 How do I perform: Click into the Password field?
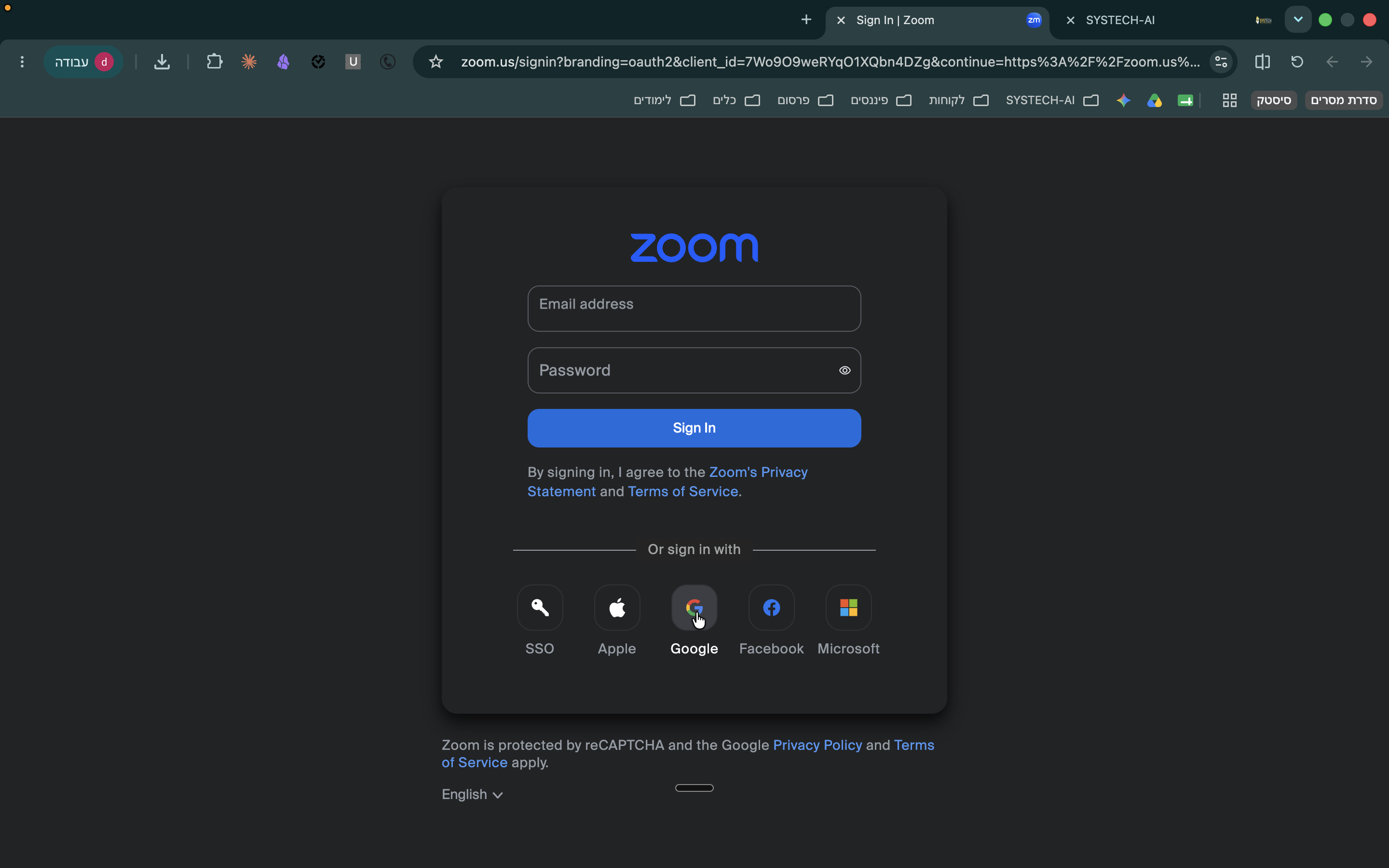point(694,370)
